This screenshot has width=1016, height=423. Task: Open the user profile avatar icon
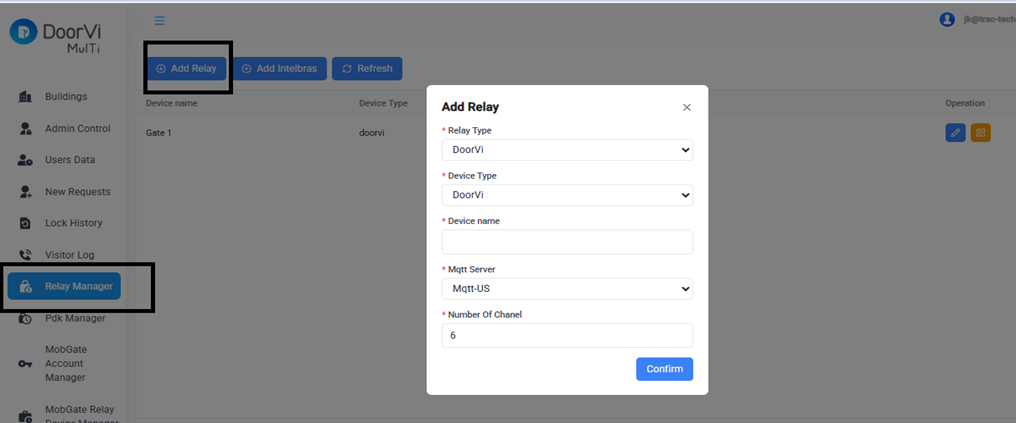(947, 19)
